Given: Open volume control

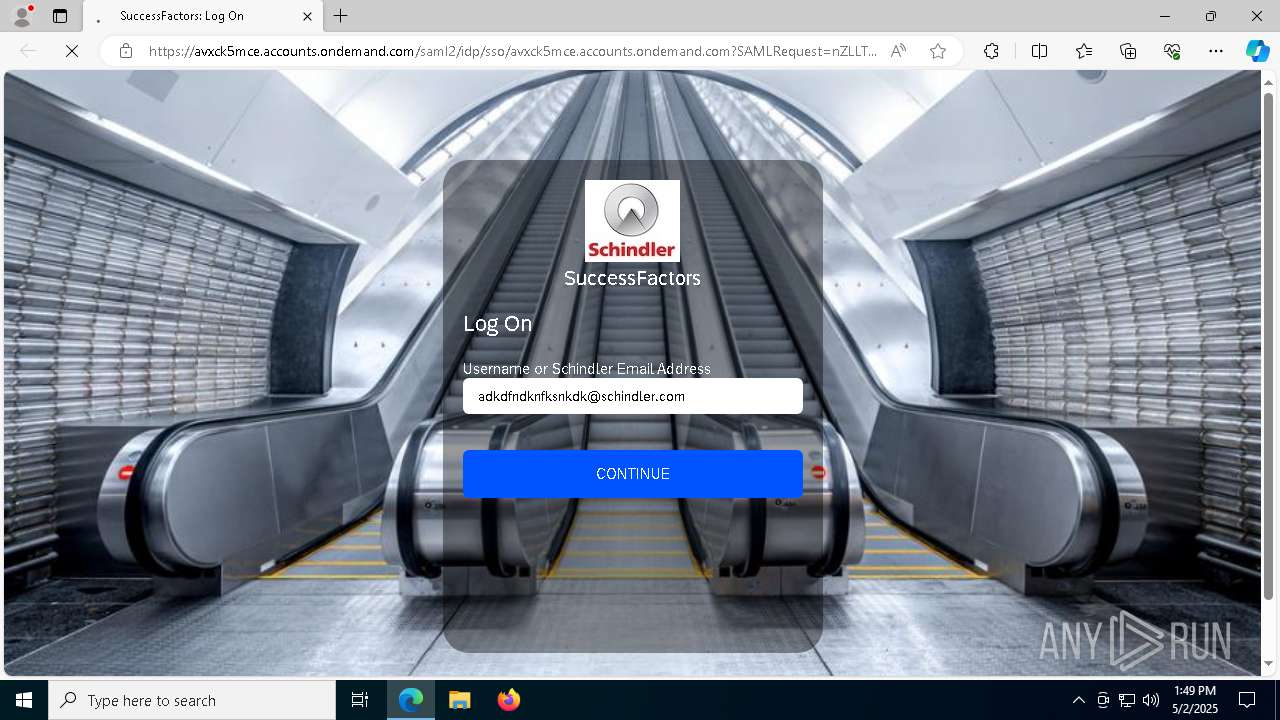Looking at the screenshot, I should (1151, 700).
